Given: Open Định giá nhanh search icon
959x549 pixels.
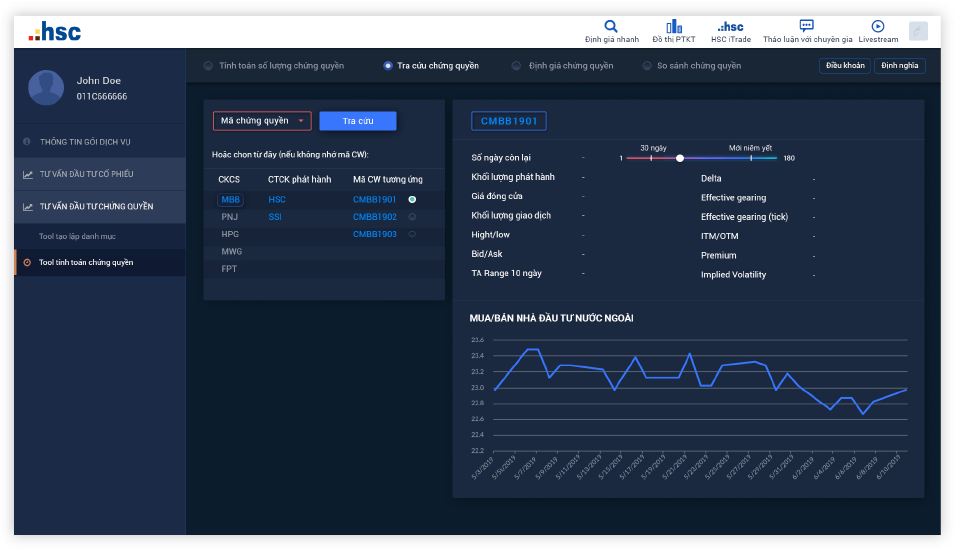Looking at the screenshot, I should [x=610, y=26].
